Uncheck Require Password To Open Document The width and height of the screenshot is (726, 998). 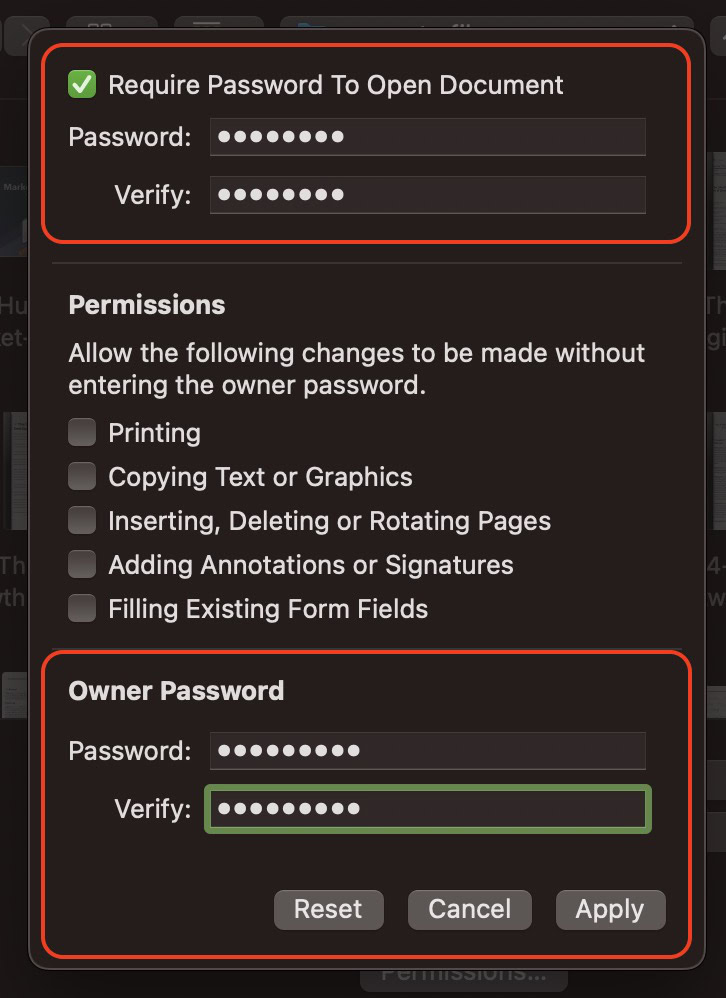(x=82, y=85)
